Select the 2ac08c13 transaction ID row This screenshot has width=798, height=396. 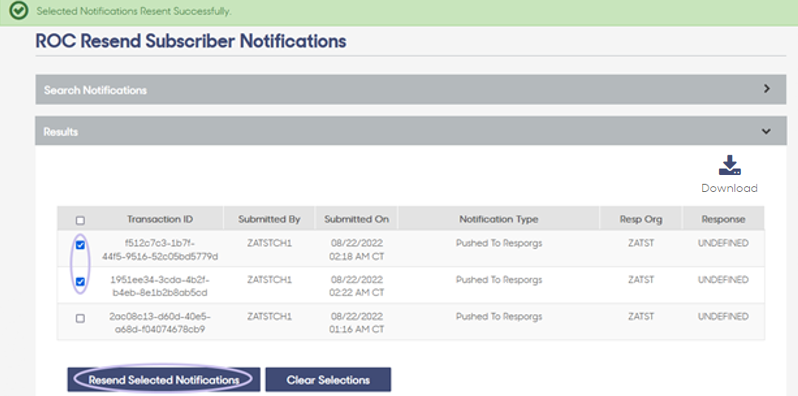point(411,322)
